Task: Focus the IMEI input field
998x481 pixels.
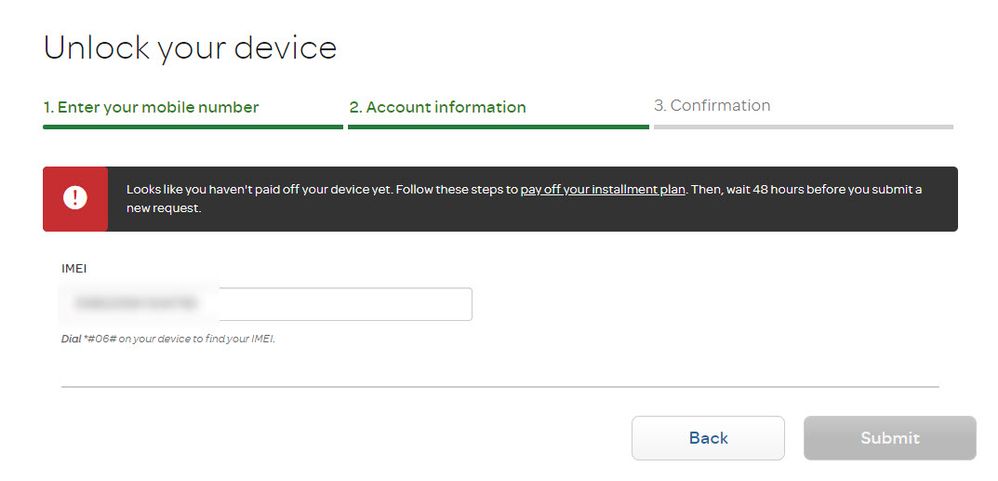Action: (266, 304)
